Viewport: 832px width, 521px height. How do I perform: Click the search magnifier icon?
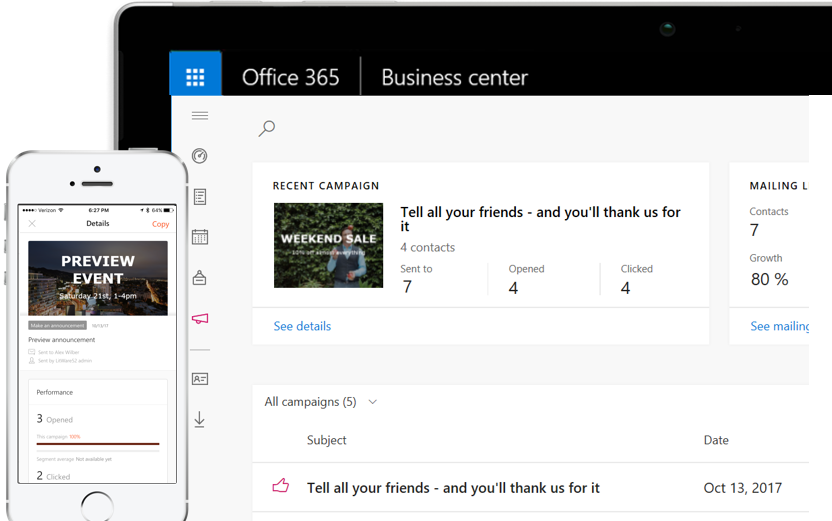tap(267, 128)
